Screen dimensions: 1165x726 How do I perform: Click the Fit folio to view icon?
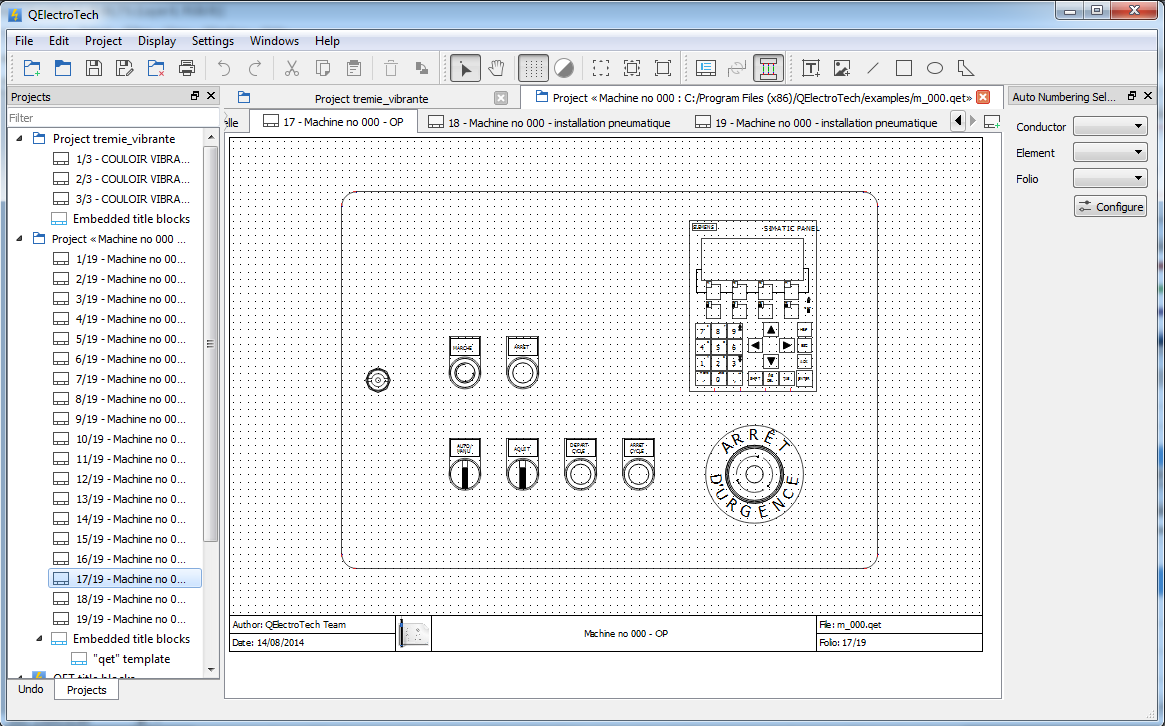coord(663,68)
